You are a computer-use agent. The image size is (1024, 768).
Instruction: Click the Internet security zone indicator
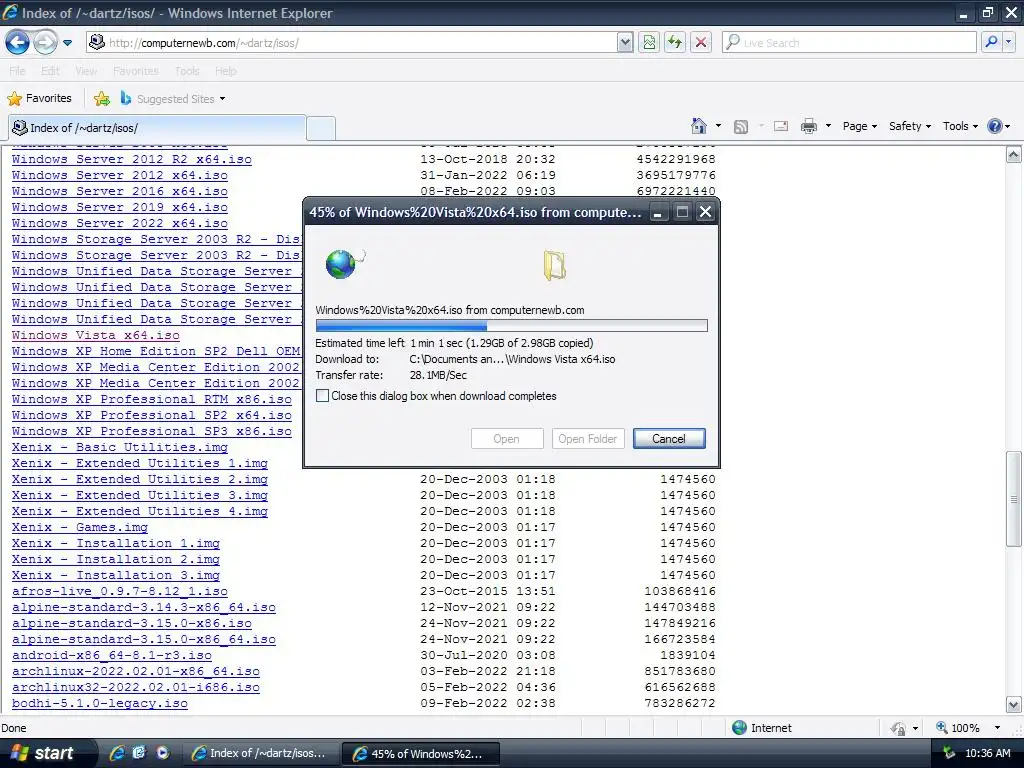pos(761,728)
